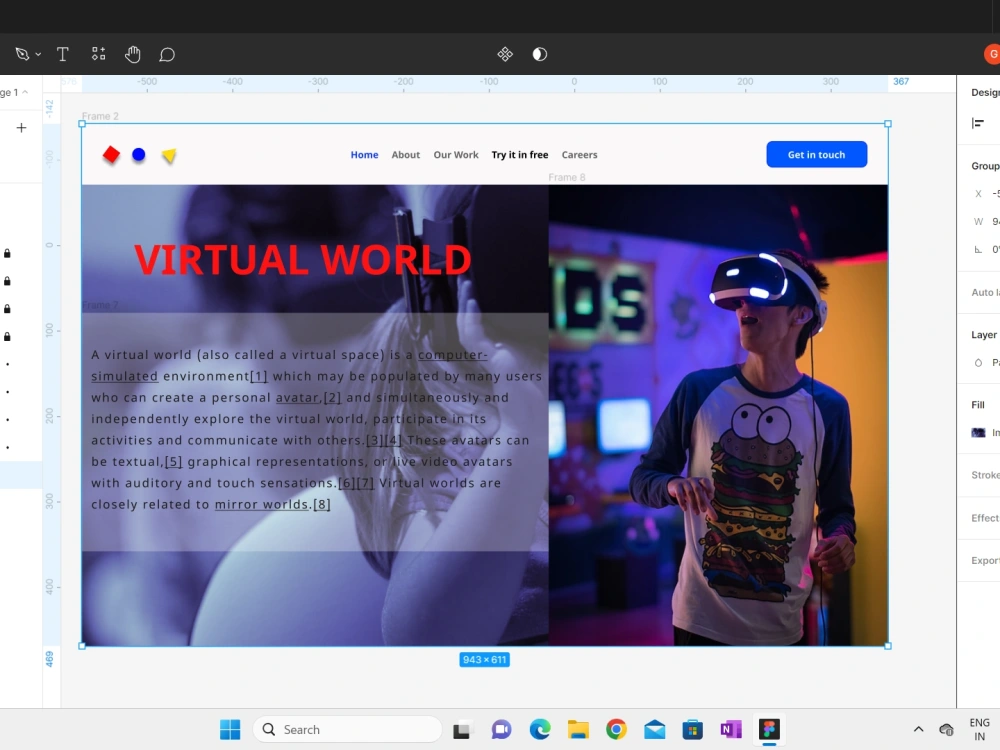Click the component icon in the center toolbar

click(x=504, y=54)
